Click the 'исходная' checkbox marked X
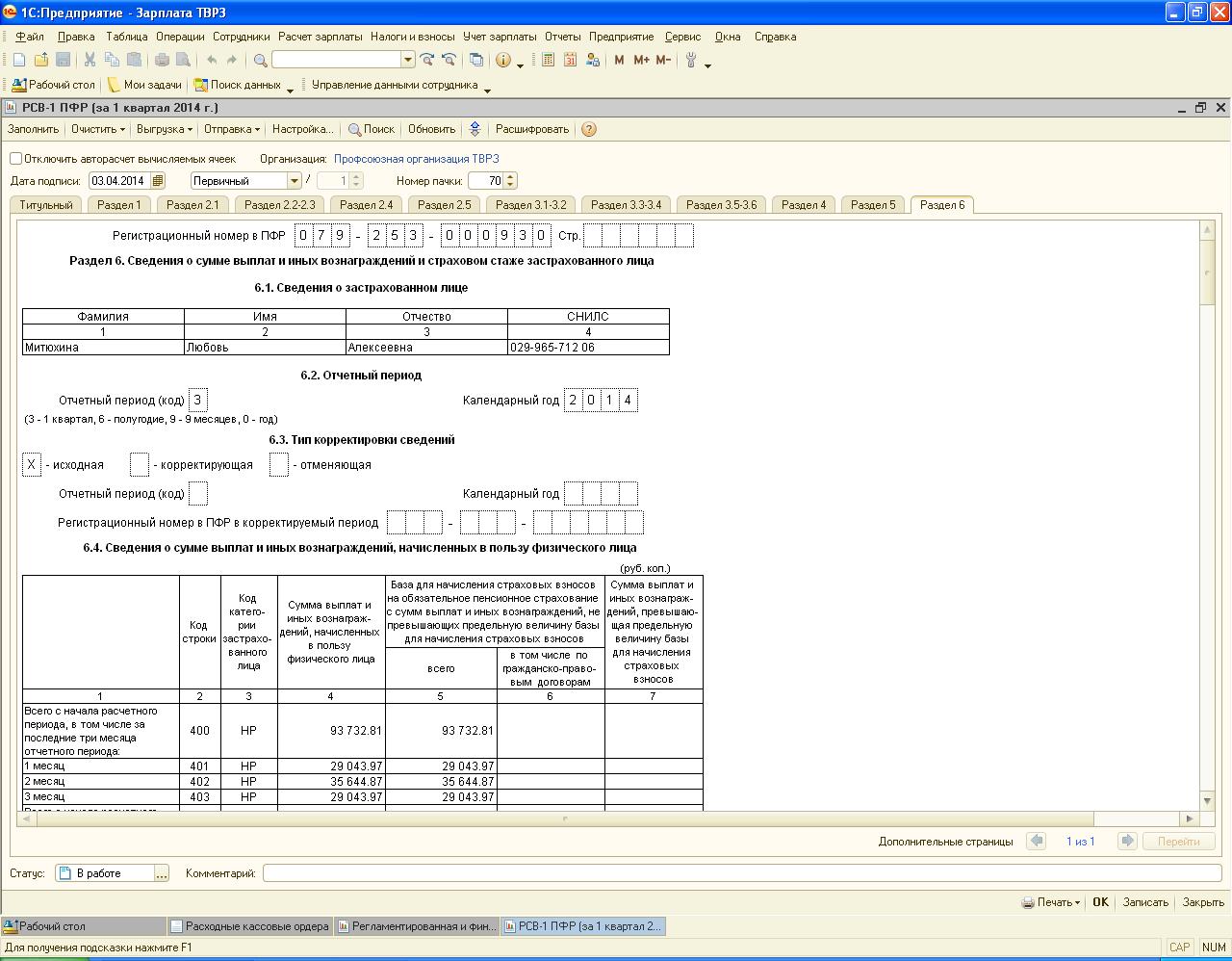 point(32,465)
